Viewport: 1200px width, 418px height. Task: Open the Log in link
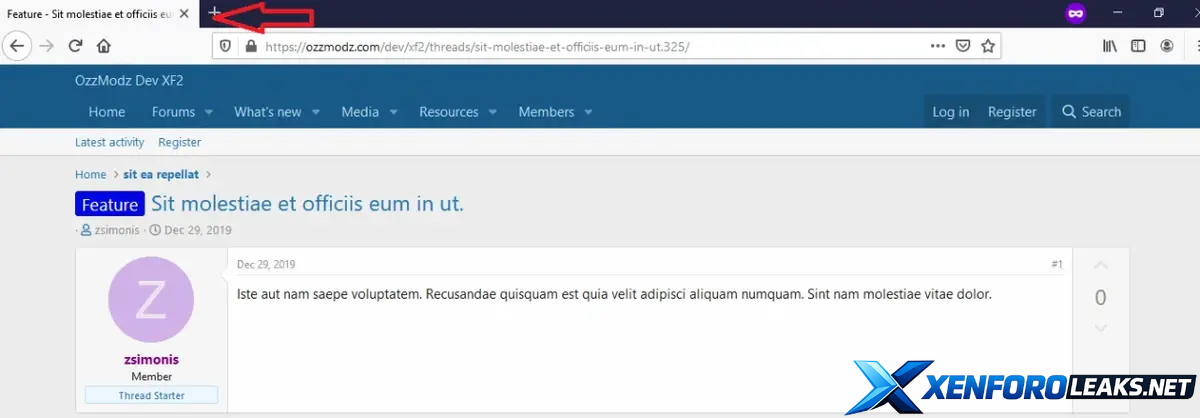click(x=950, y=112)
